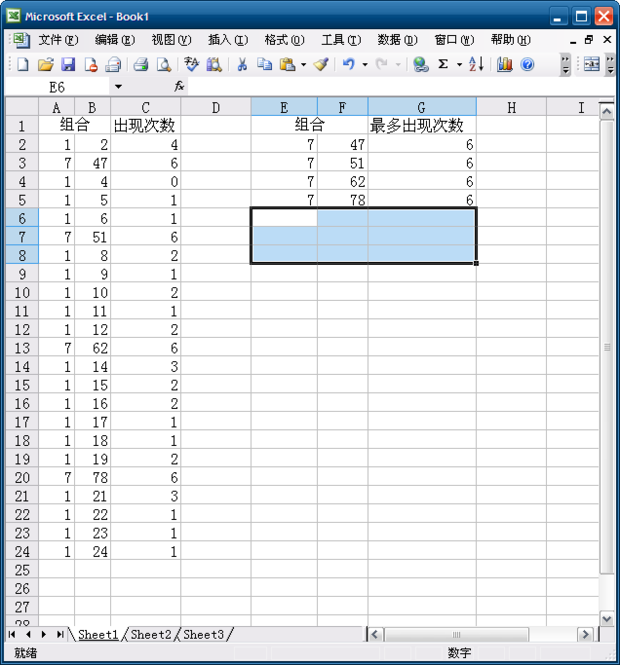
Task: Apply AutoSum with the sigma icon
Action: coord(443,64)
